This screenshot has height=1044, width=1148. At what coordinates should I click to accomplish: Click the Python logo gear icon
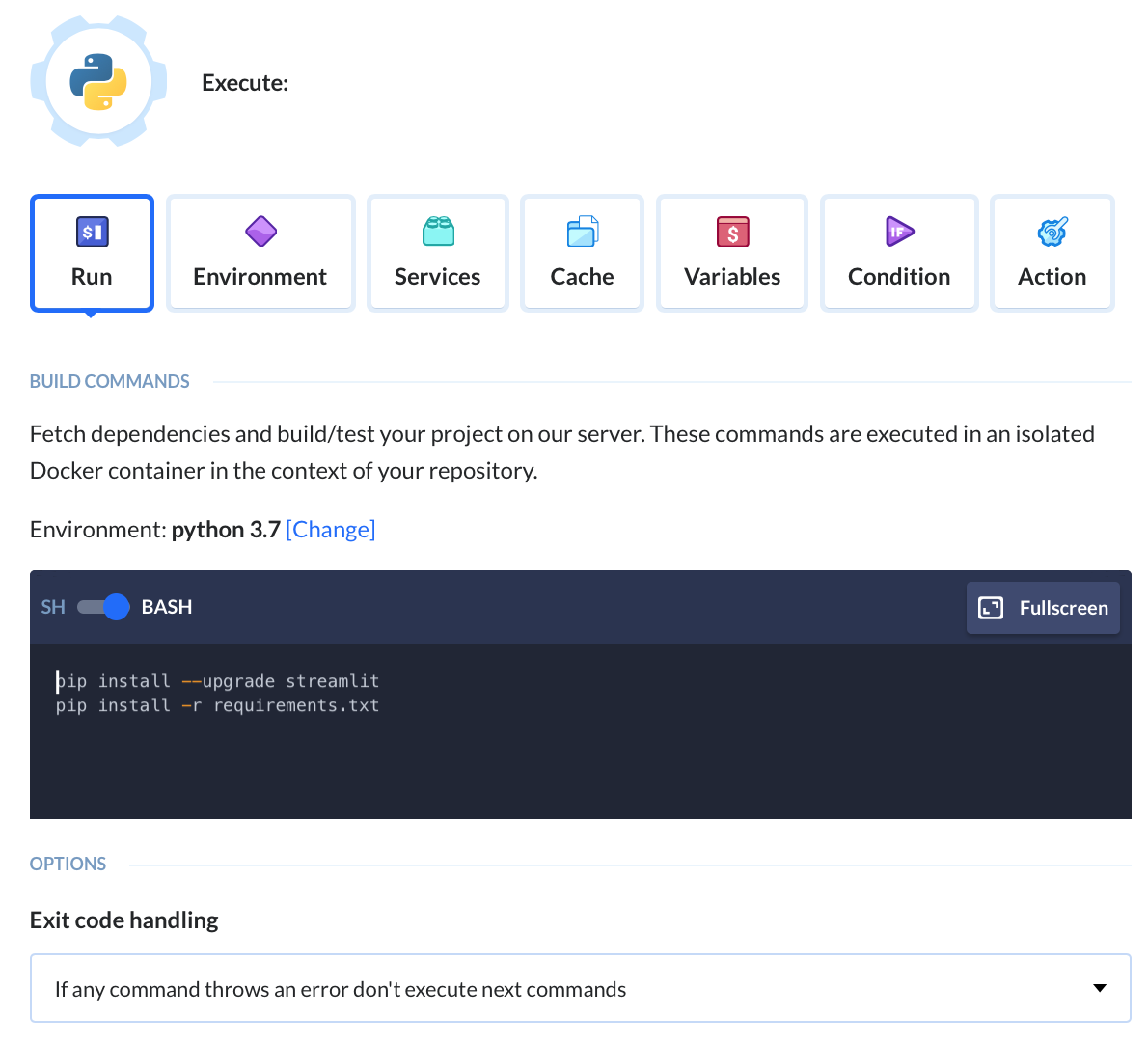pos(98,81)
